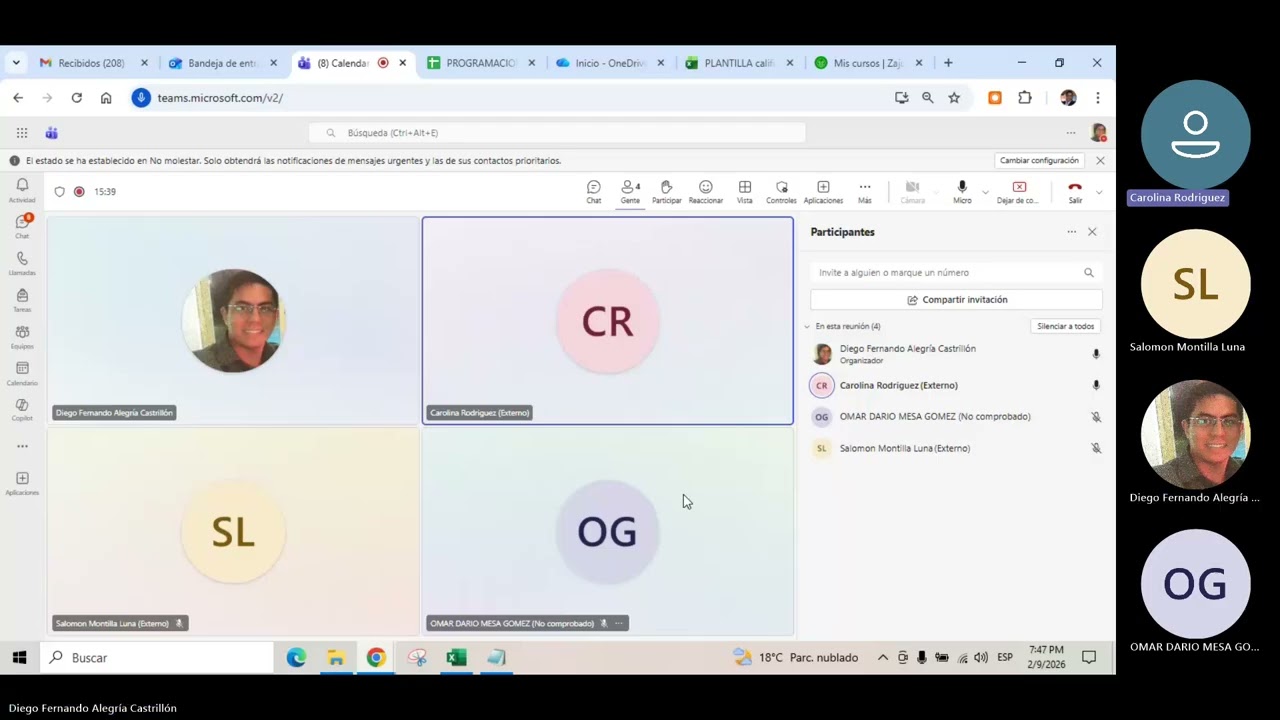The height and width of the screenshot is (720, 1280).
Task: Toggle the Cámara button
Action: pyautogui.click(x=912, y=192)
